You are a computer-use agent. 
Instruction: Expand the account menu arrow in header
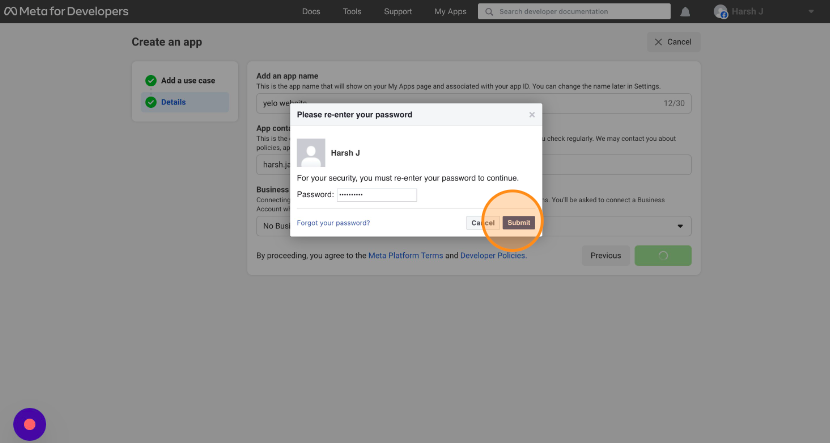point(810,12)
